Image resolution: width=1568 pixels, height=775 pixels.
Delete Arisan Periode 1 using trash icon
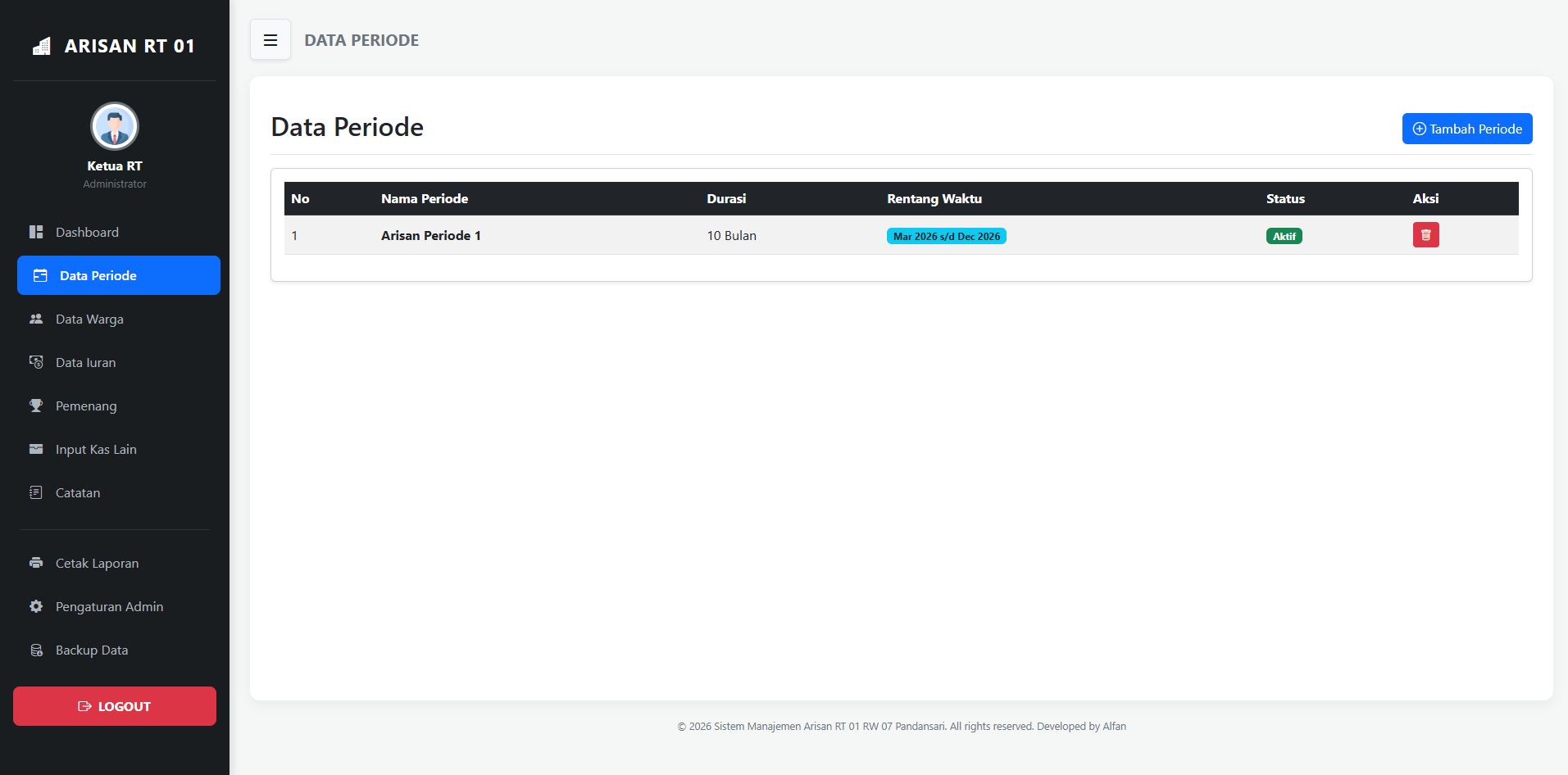[1425, 235]
